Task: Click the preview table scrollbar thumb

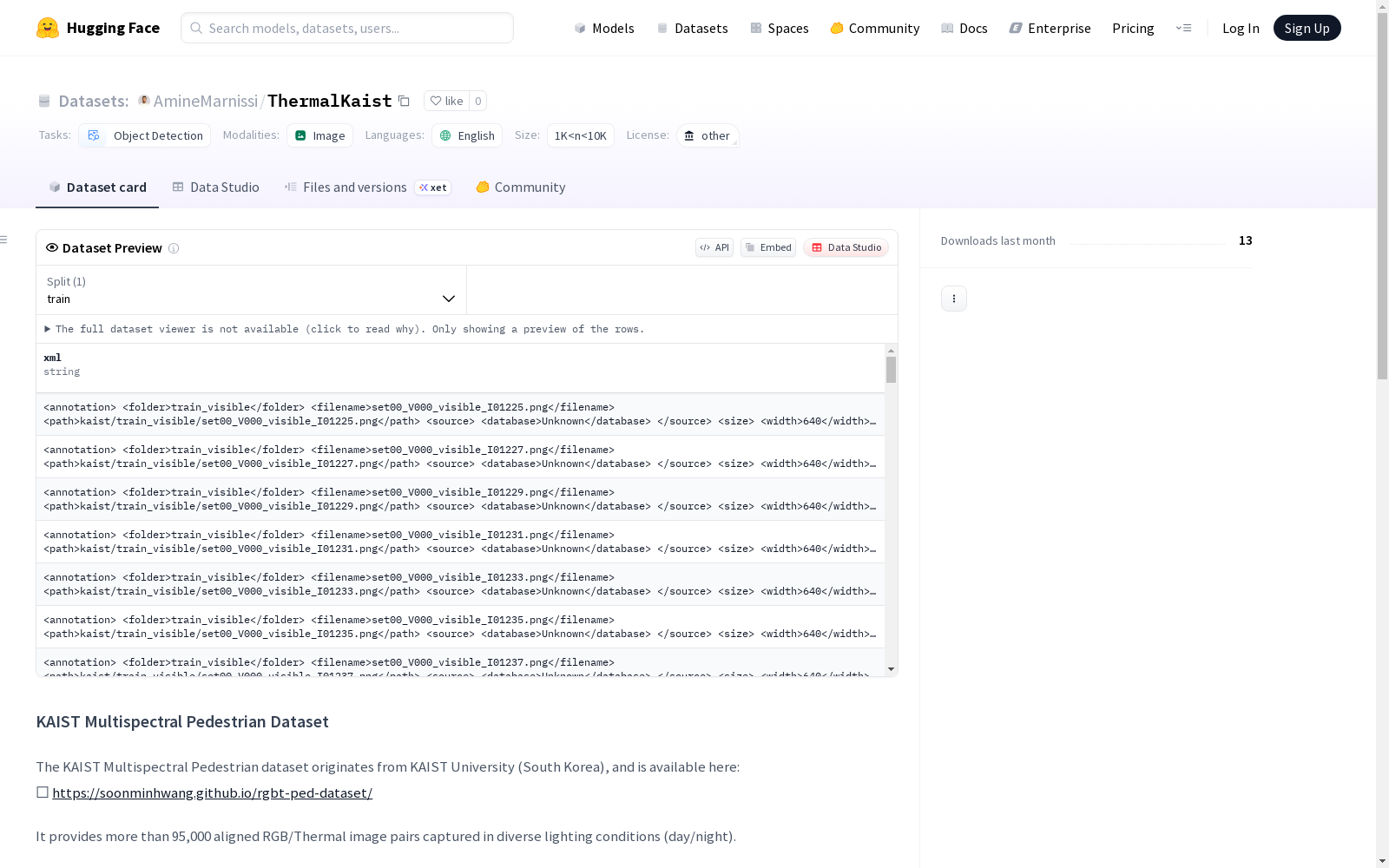Action: (x=891, y=370)
